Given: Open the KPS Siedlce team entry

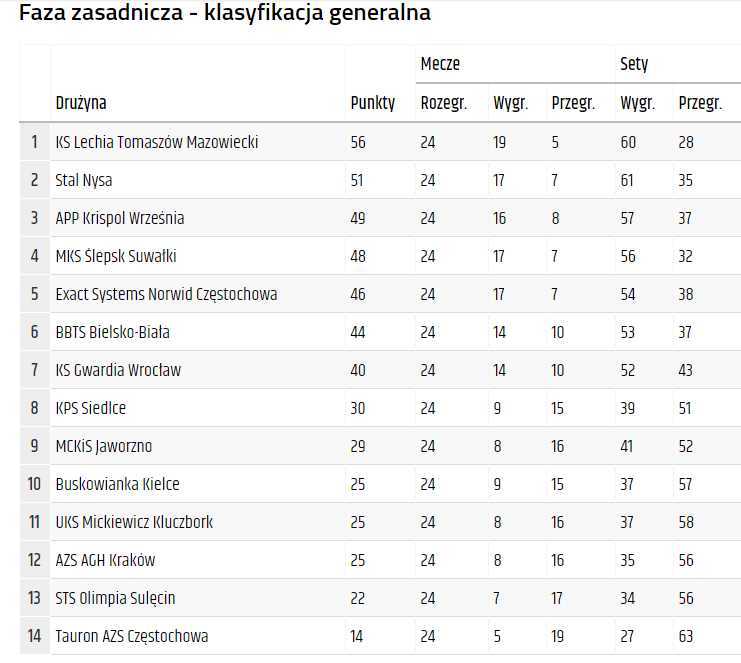Looking at the screenshot, I should pyautogui.click(x=91, y=408).
